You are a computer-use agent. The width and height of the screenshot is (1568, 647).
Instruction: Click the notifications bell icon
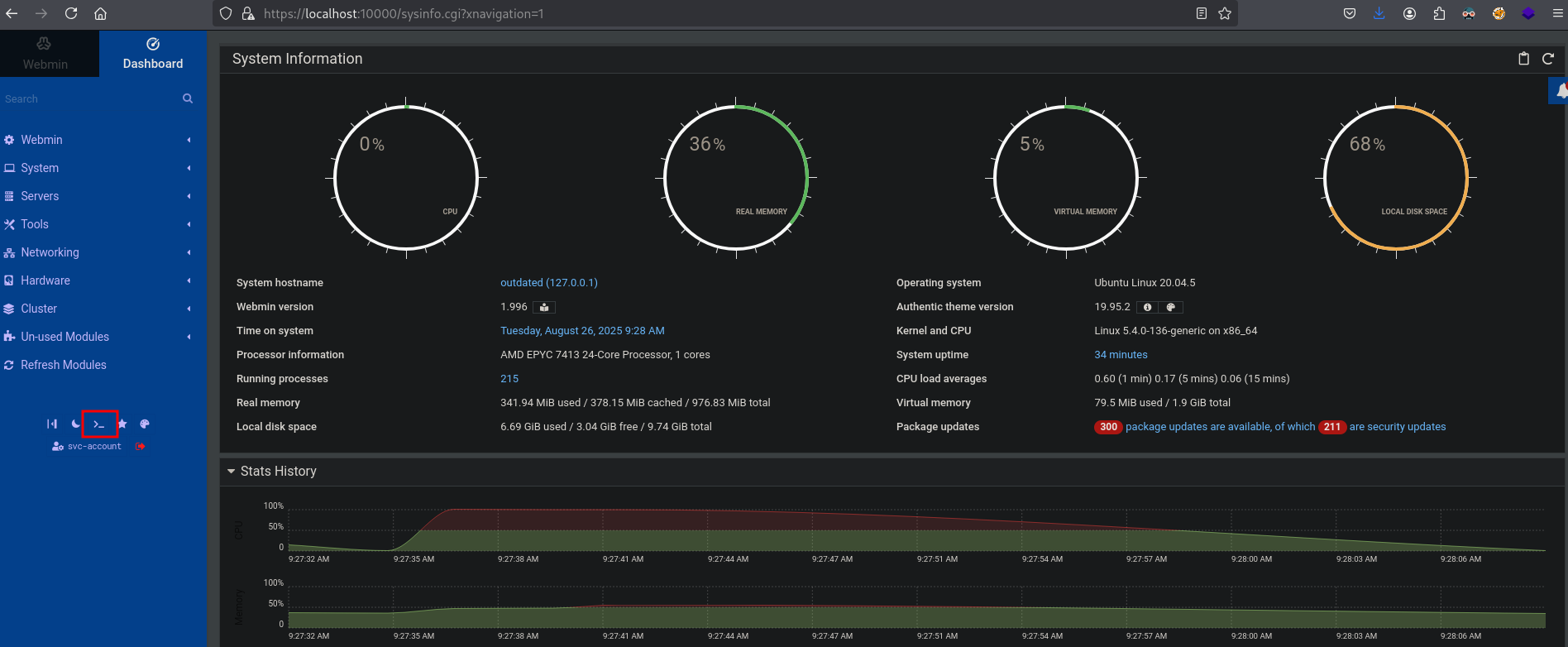(1560, 91)
